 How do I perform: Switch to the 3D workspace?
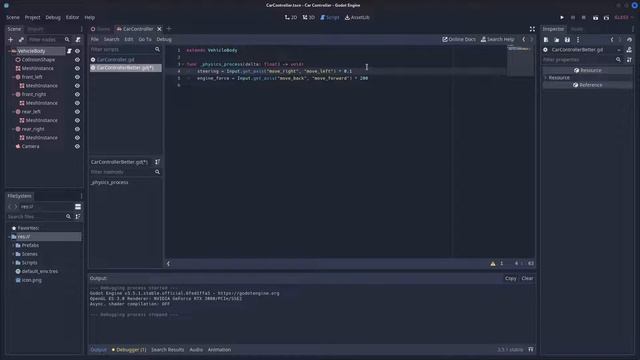(309, 18)
